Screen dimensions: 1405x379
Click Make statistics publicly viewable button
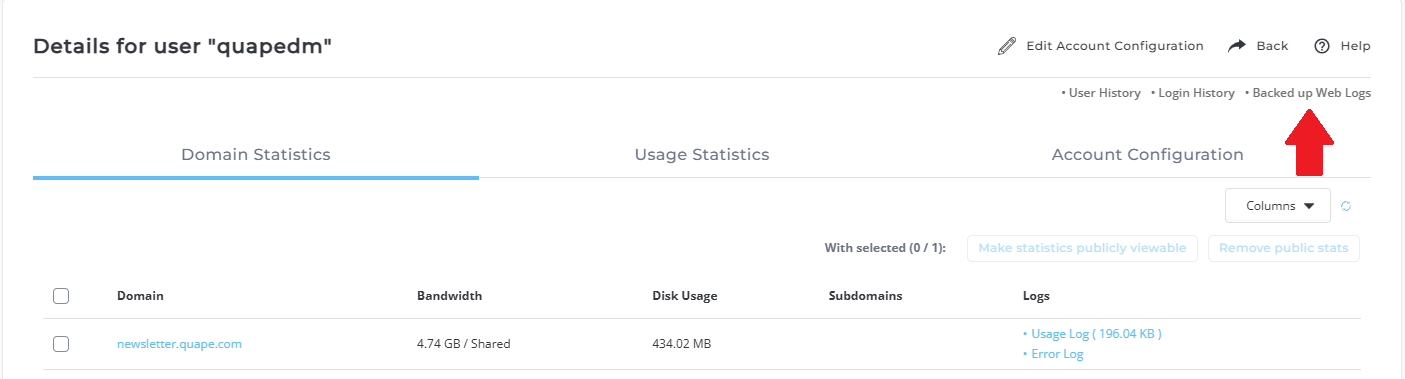coord(1082,248)
